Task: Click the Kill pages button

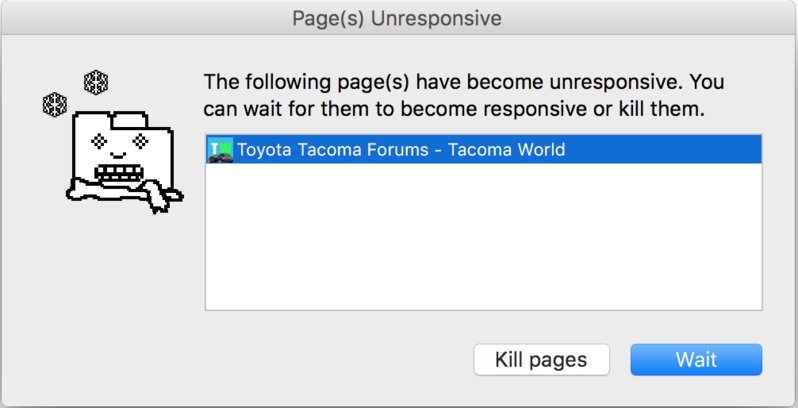Action: pyautogui.click(x=542, y=360)
